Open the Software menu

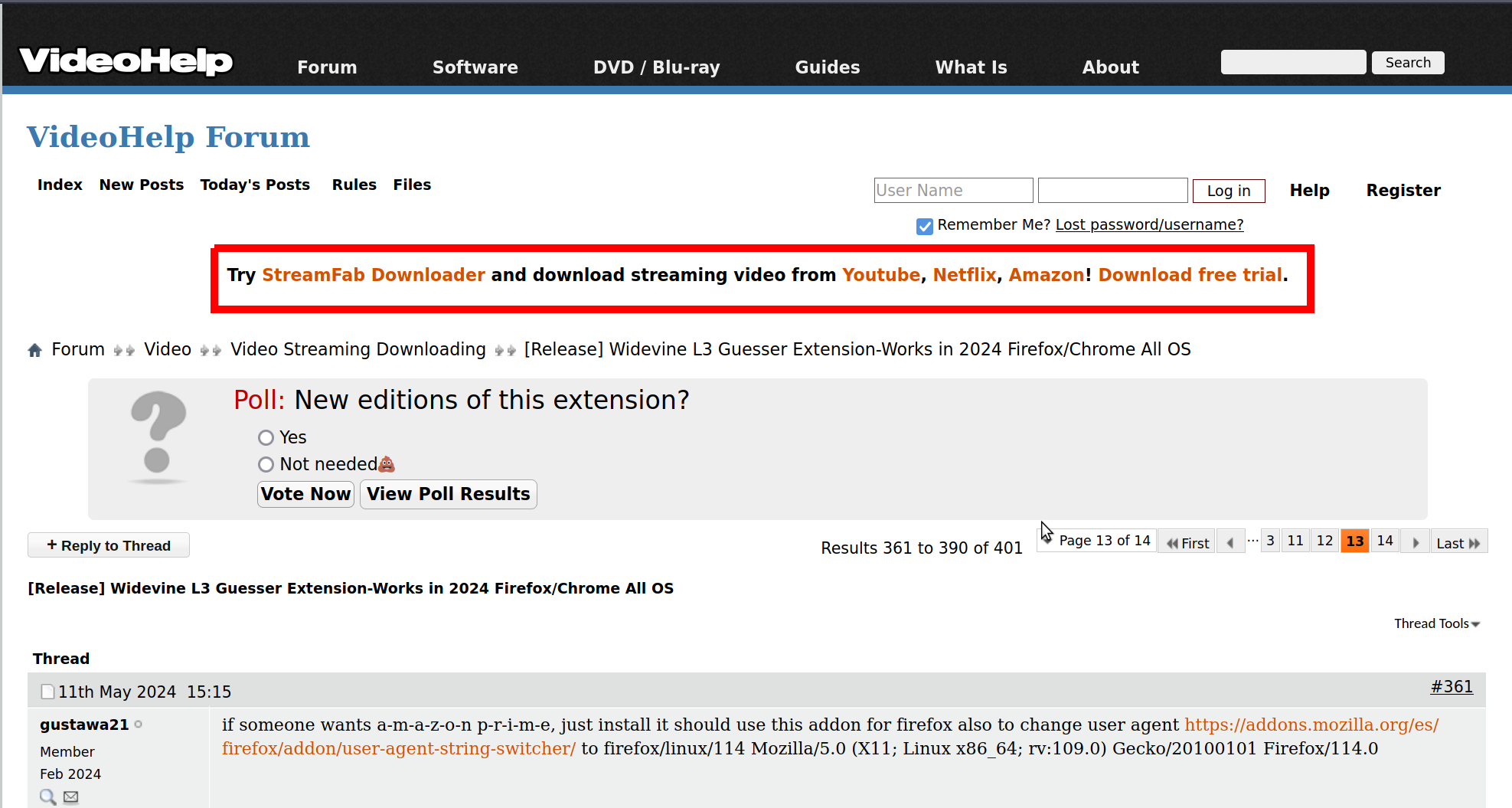475,67
